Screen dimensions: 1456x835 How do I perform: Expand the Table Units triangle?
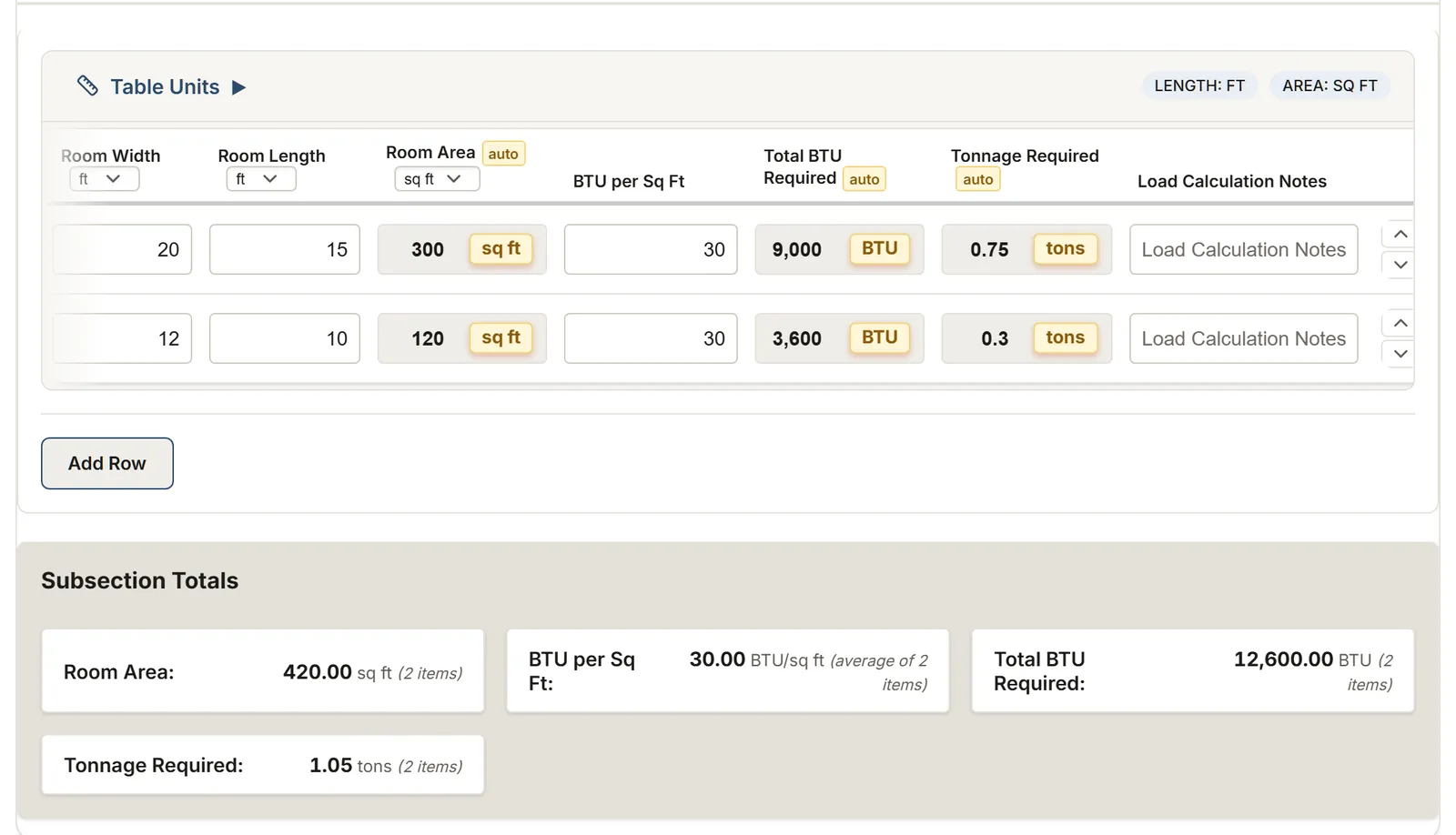(238, 87)
